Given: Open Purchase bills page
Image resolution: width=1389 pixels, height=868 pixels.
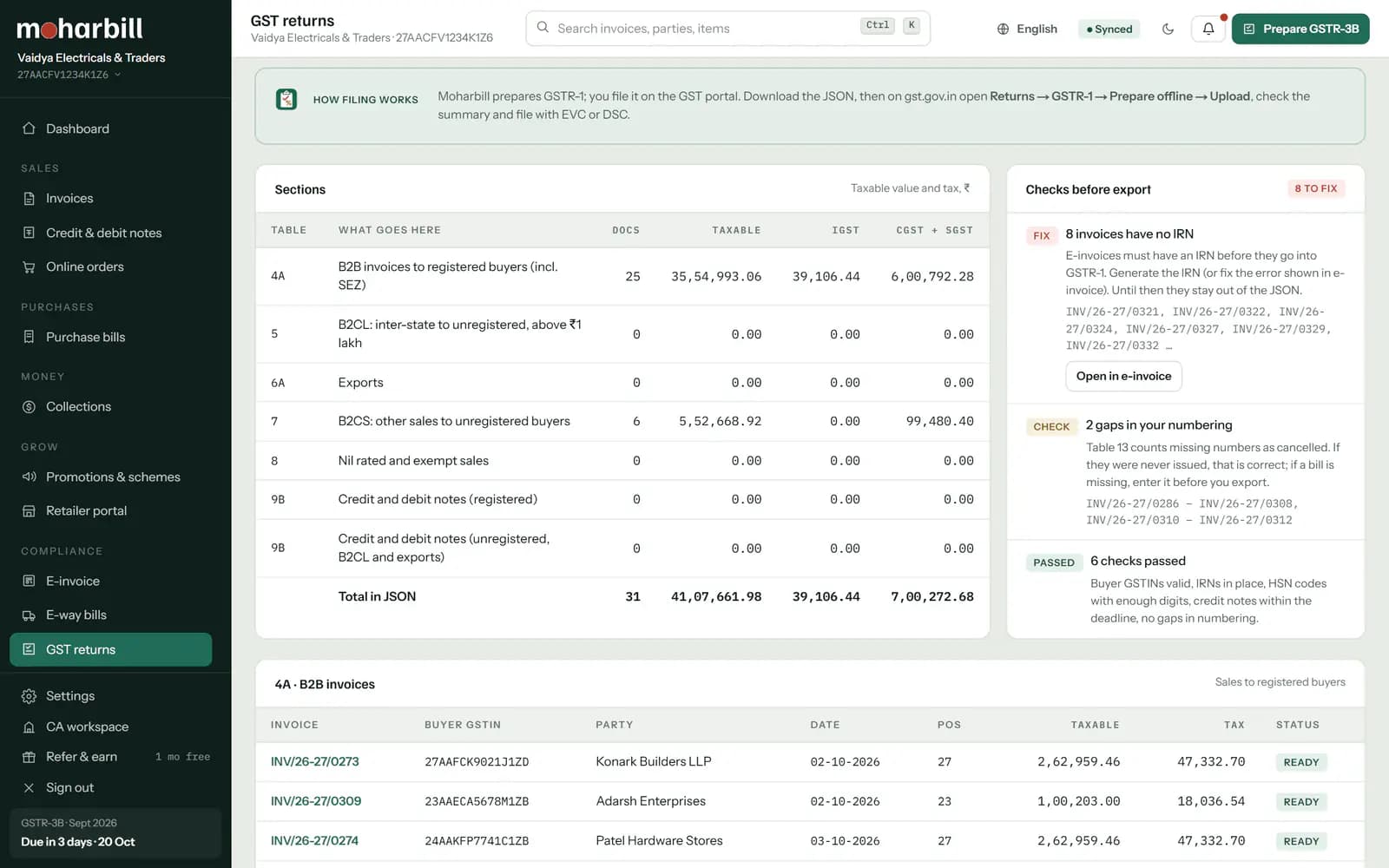Looking at the screenshot, I should [x=110, y=337].
